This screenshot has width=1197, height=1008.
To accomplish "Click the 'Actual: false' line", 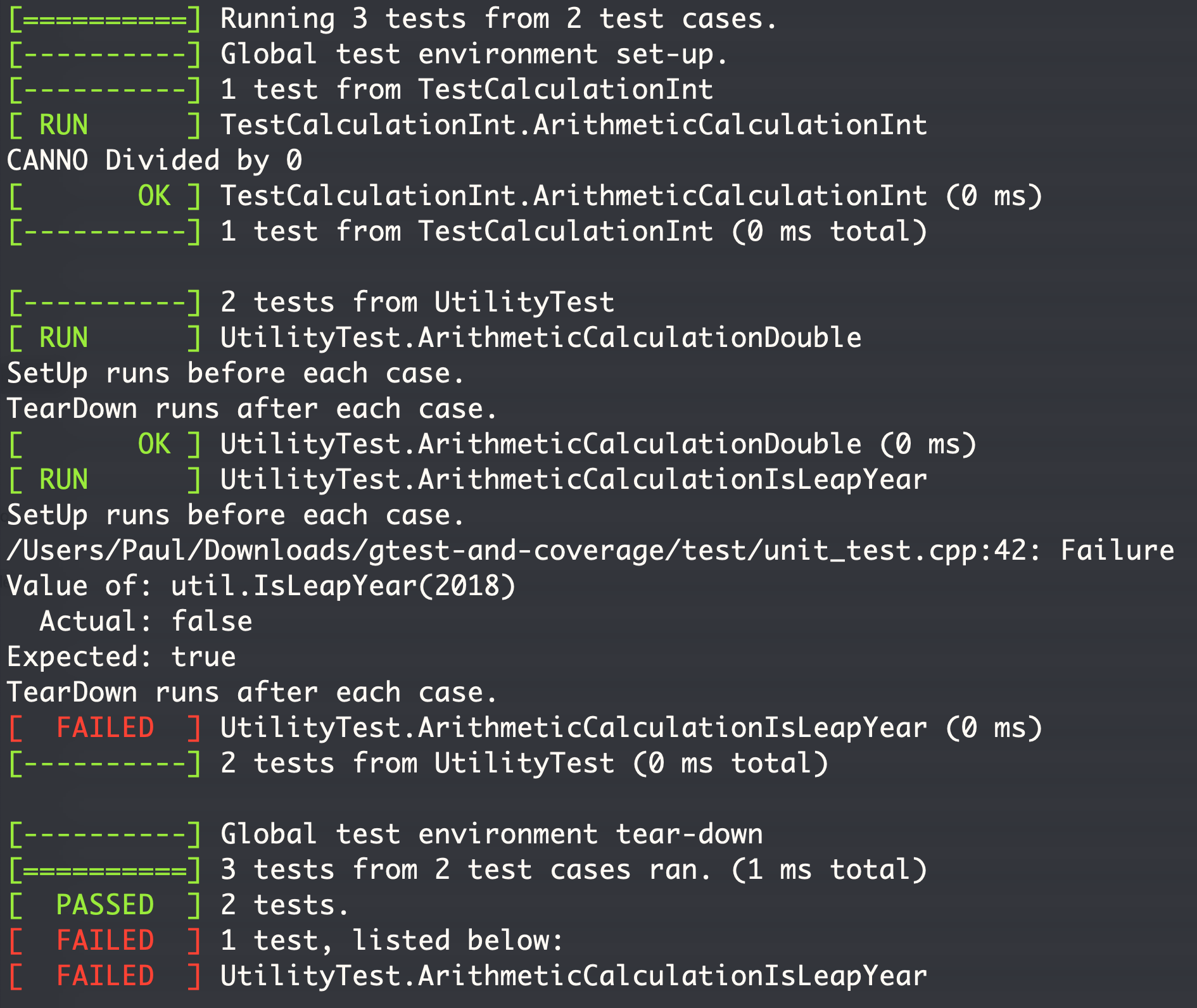I will point(146,621).
